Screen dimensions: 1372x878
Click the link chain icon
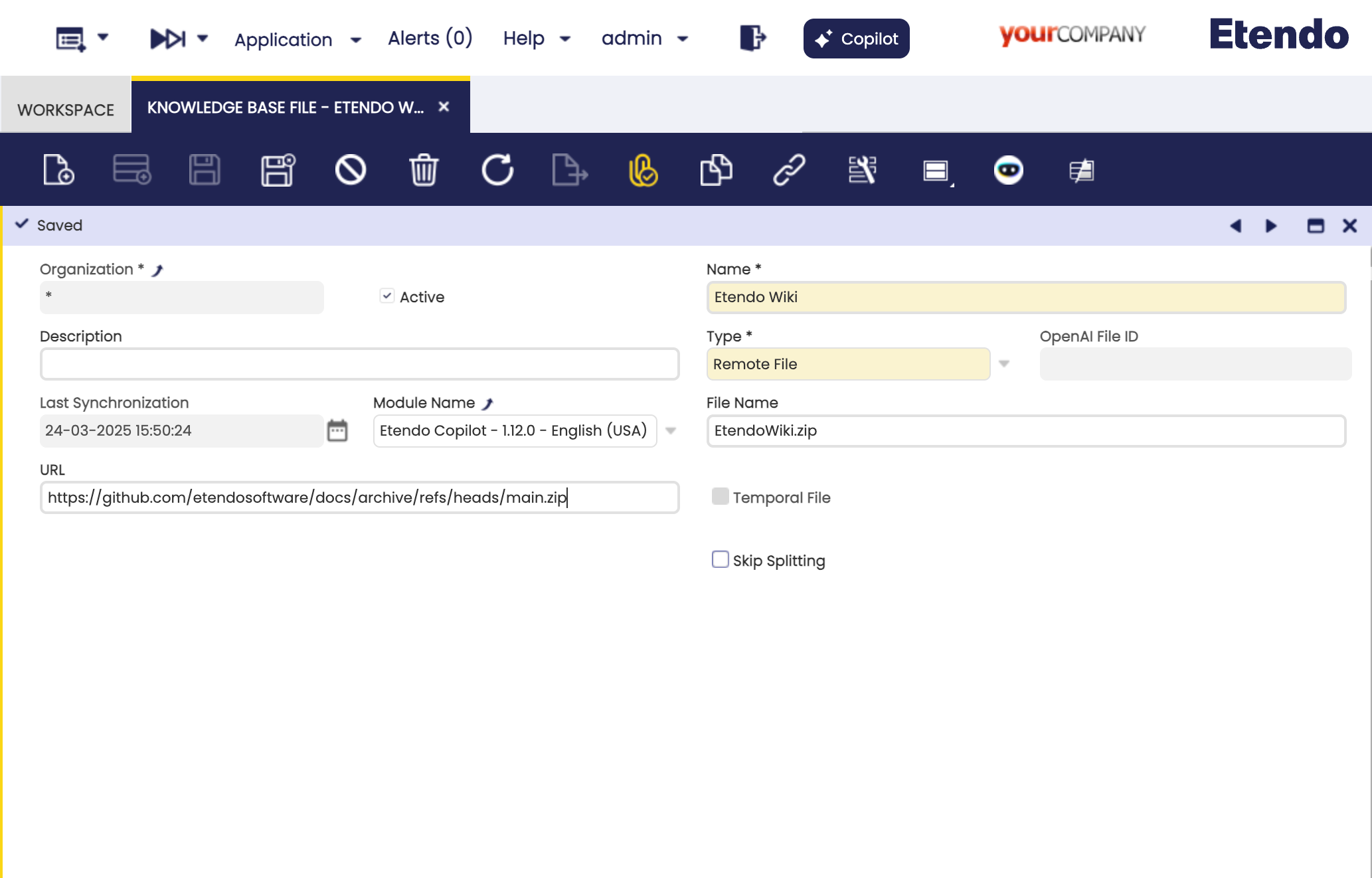tap(789, 170)
